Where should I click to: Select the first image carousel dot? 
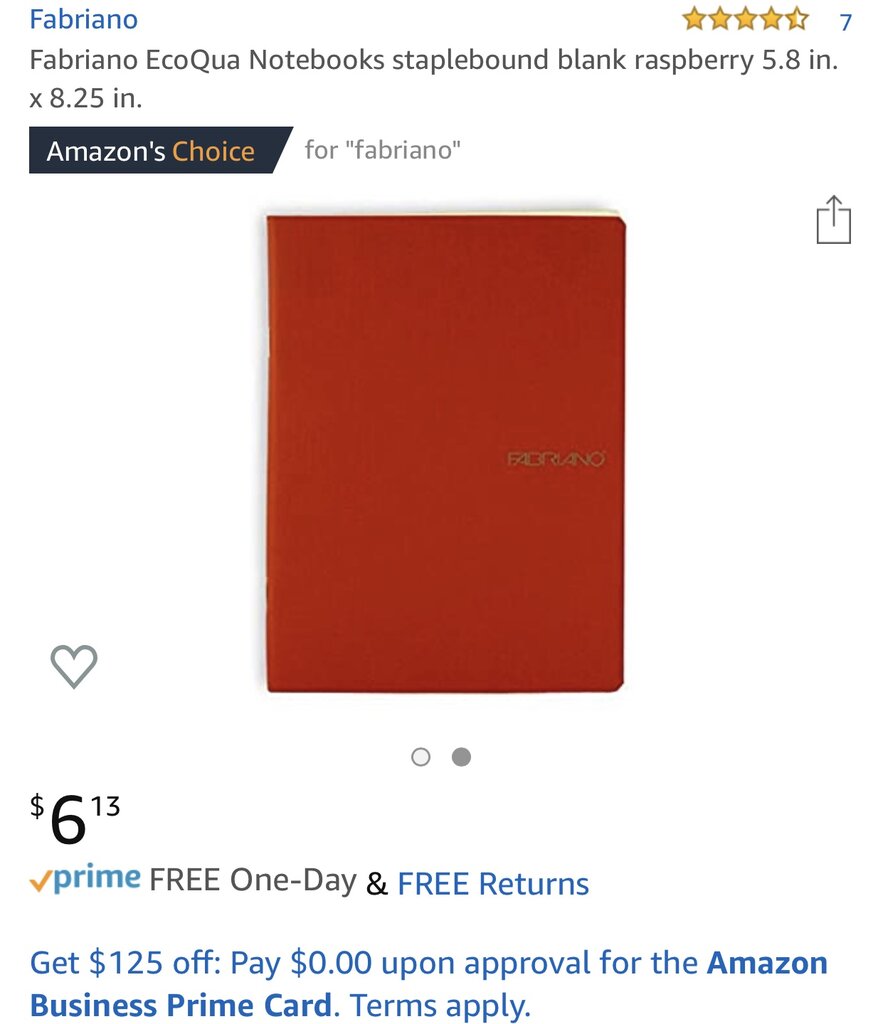click(421, 757)
